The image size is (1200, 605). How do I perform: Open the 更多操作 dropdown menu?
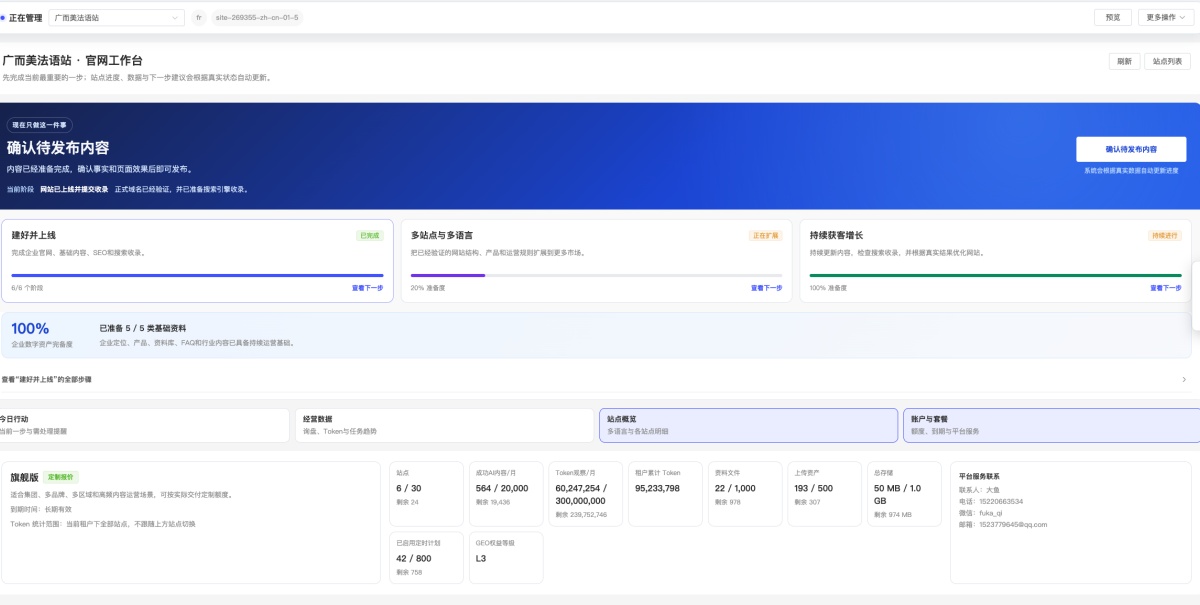pos(1165,17)
